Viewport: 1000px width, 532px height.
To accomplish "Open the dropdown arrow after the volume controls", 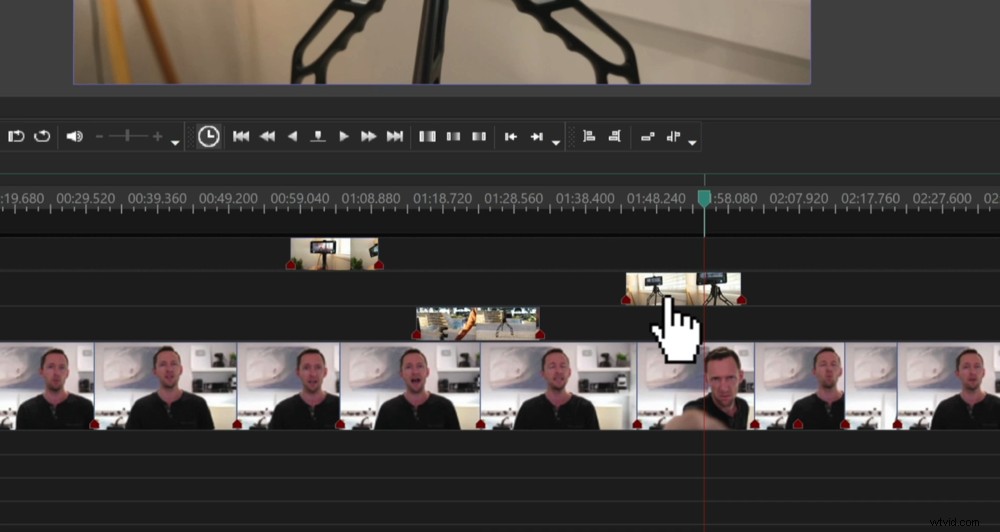I will 175,143.
